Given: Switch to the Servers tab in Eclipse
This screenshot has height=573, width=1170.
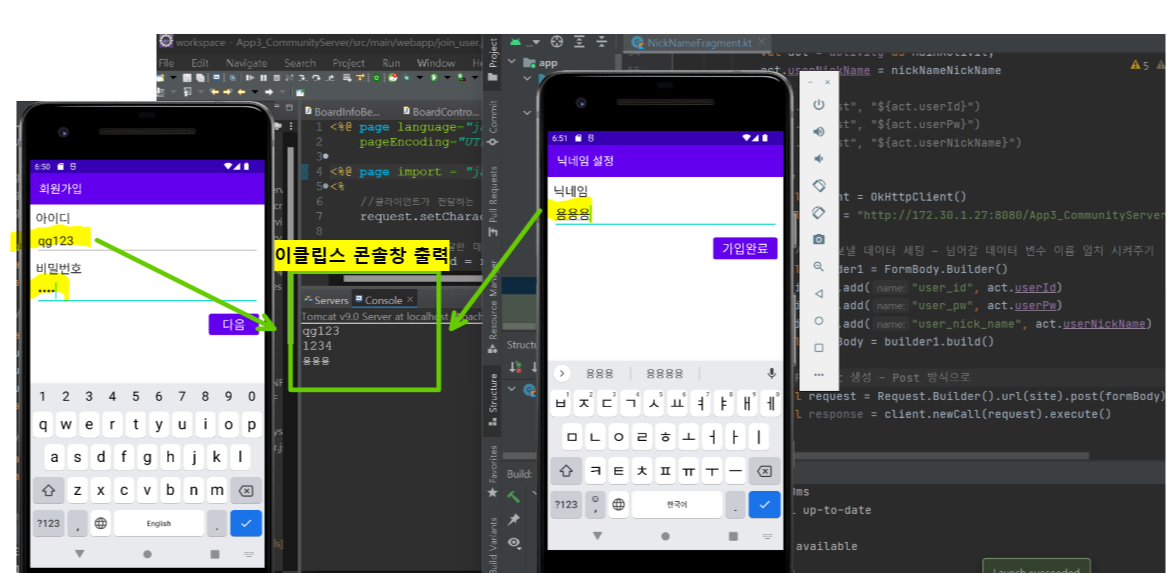Looking at the screenshot, I should point(327,300).
